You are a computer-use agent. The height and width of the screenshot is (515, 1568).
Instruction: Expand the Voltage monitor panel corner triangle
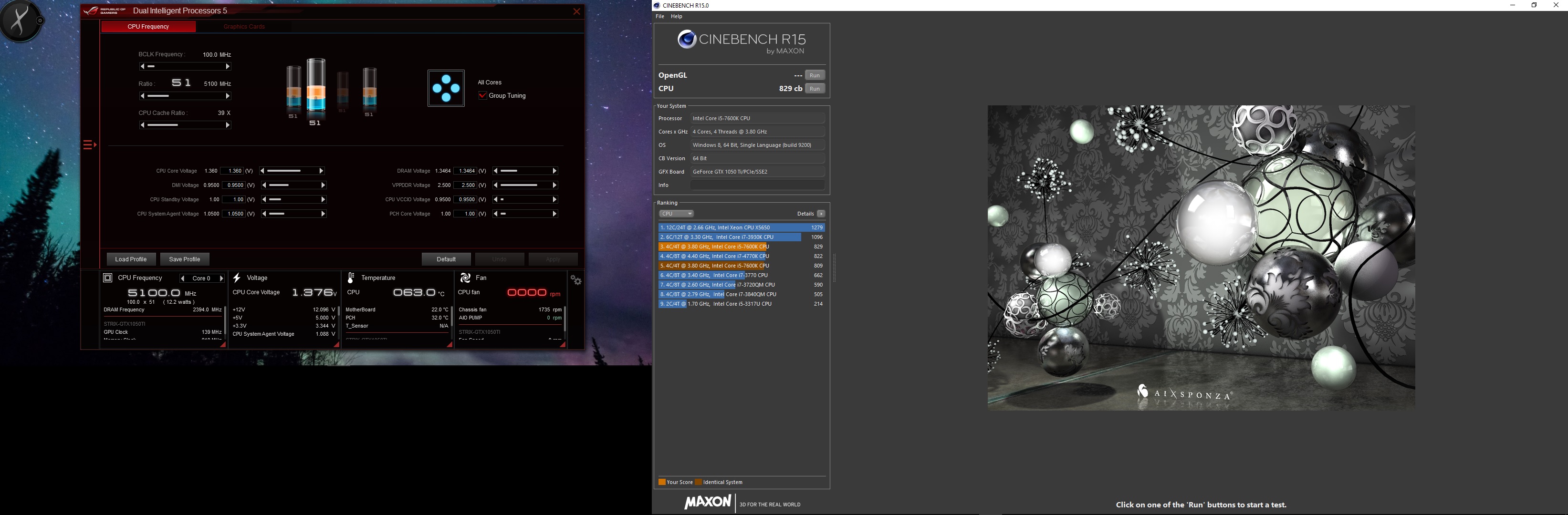tap(336, 344)
